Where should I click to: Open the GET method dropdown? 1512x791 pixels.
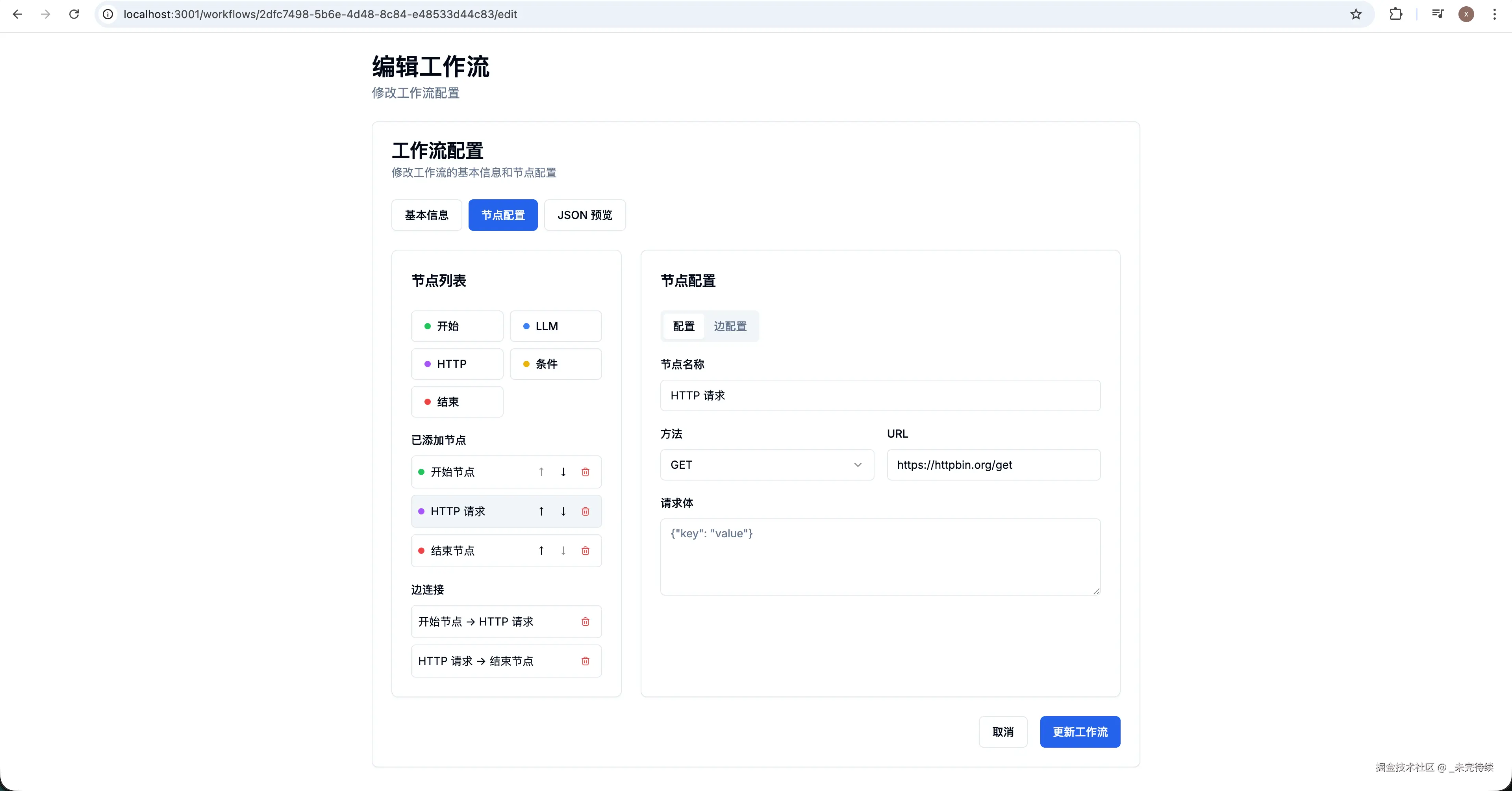click(766, 464)
